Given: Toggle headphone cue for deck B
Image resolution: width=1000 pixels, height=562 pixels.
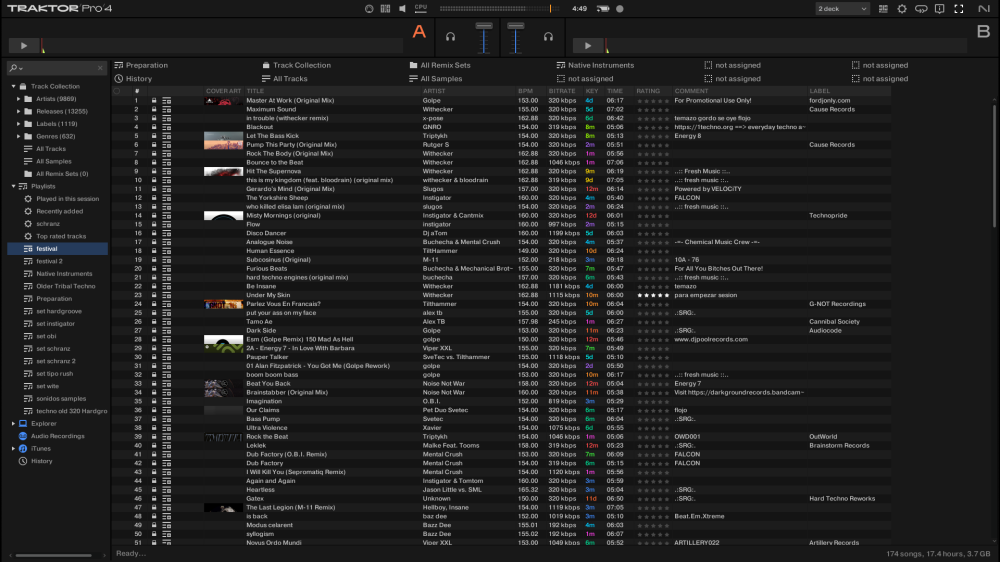Looking at the screenshot, I should pos(548,37).
